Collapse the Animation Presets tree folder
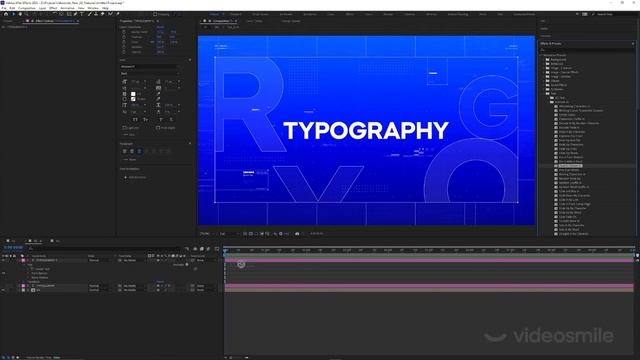Image resolution: width=640 pixels, height=360 pixels. tap(542, 55)
